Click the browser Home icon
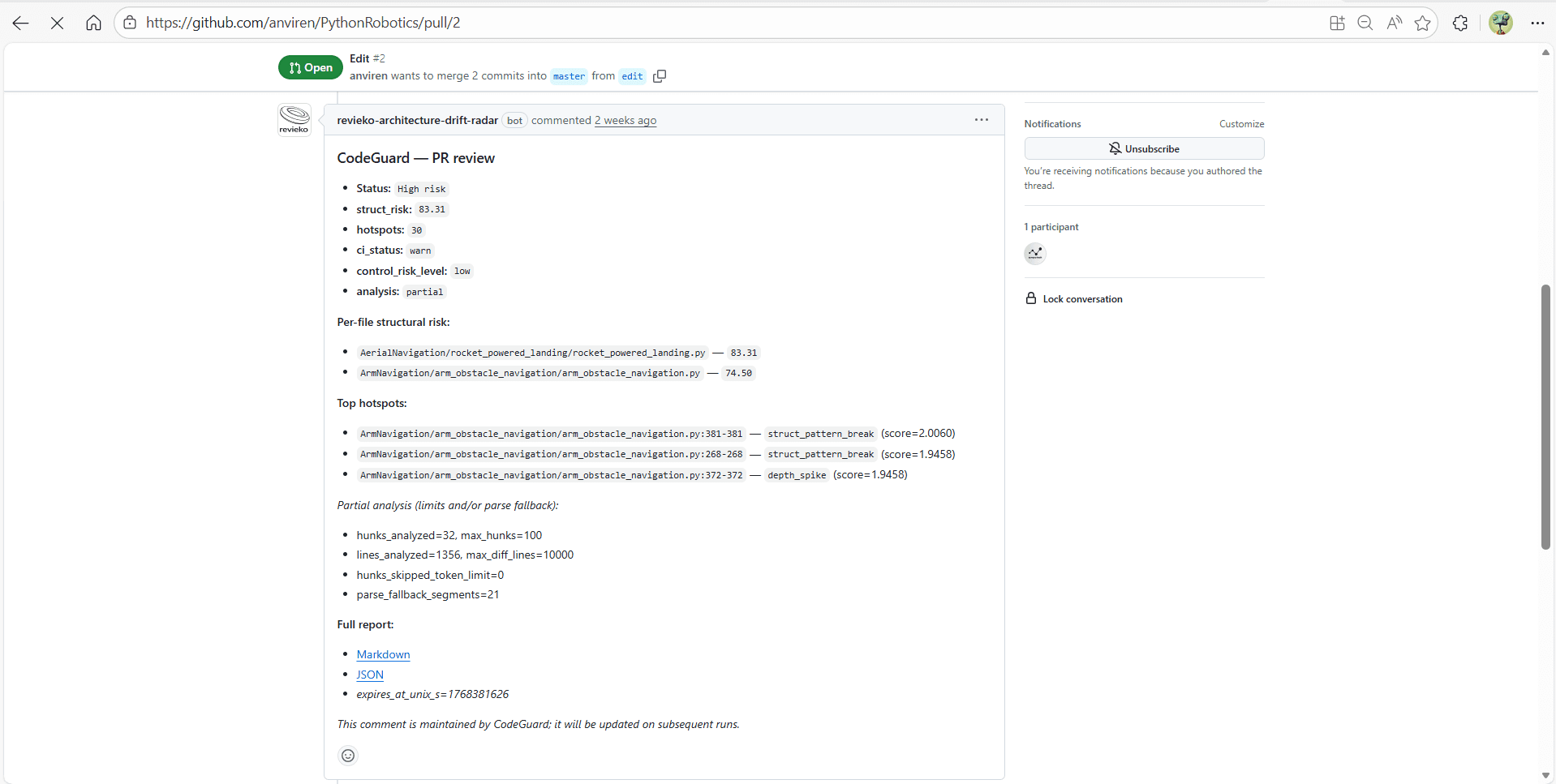 (x=93, y=23)
